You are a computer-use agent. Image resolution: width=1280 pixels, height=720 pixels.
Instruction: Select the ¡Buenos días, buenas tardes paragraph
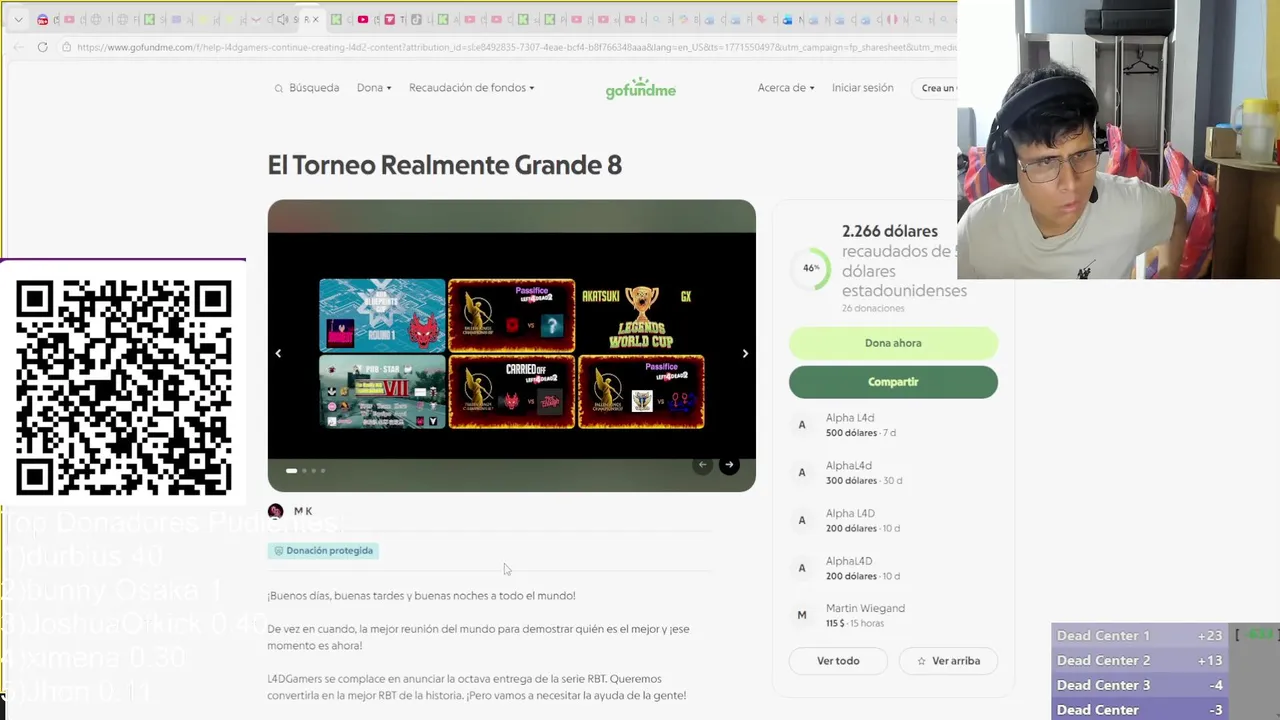click(x=421, y=596)
